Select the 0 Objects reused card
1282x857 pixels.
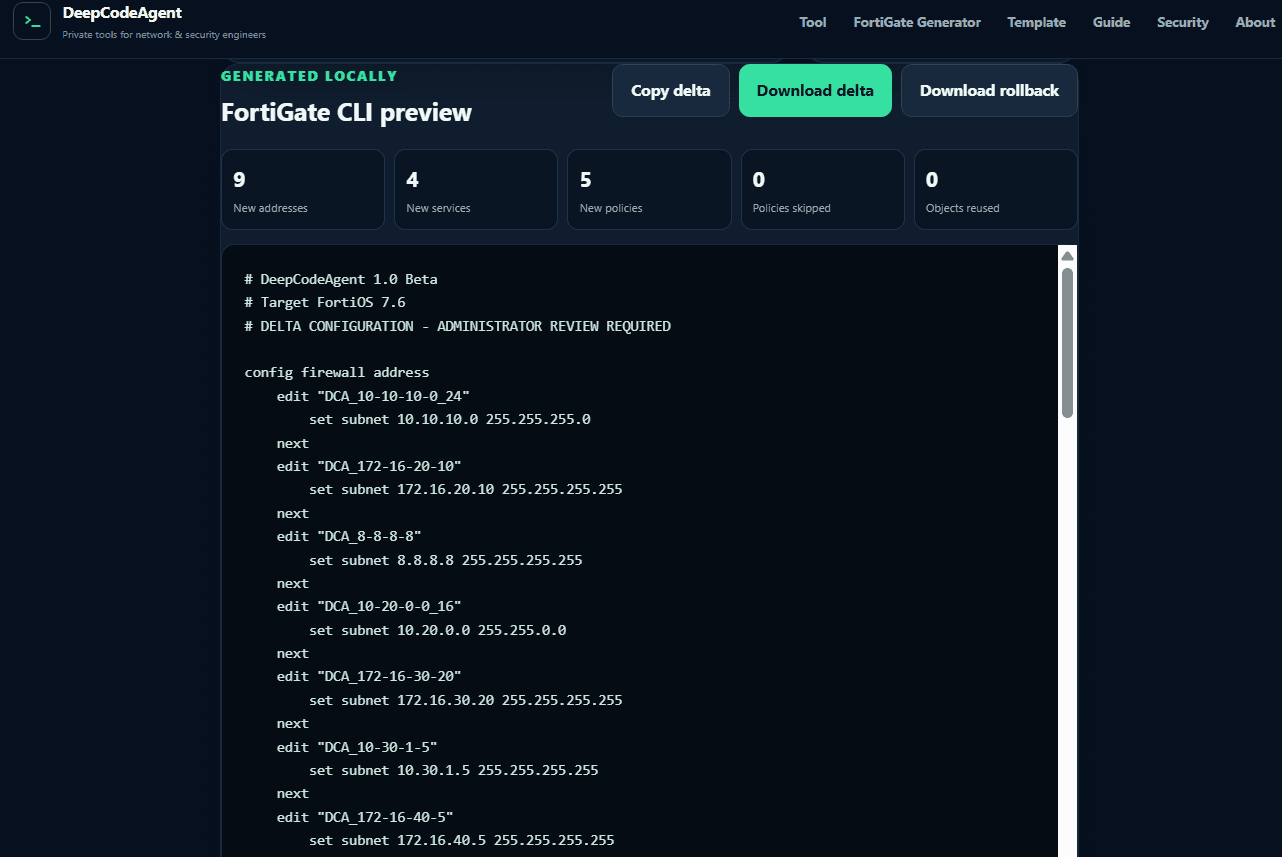[x=996, y=189]
